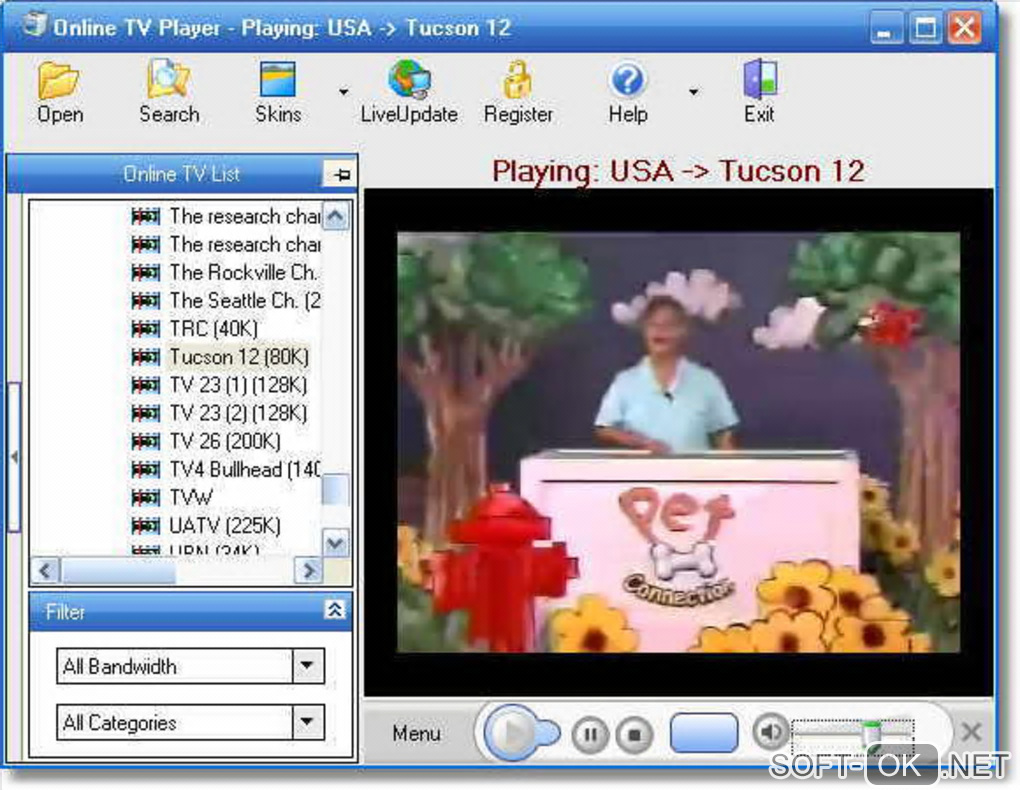Click horizontal scroll right arrow in channel list
The image size is (1020, 790).
[x=308, y=571]
